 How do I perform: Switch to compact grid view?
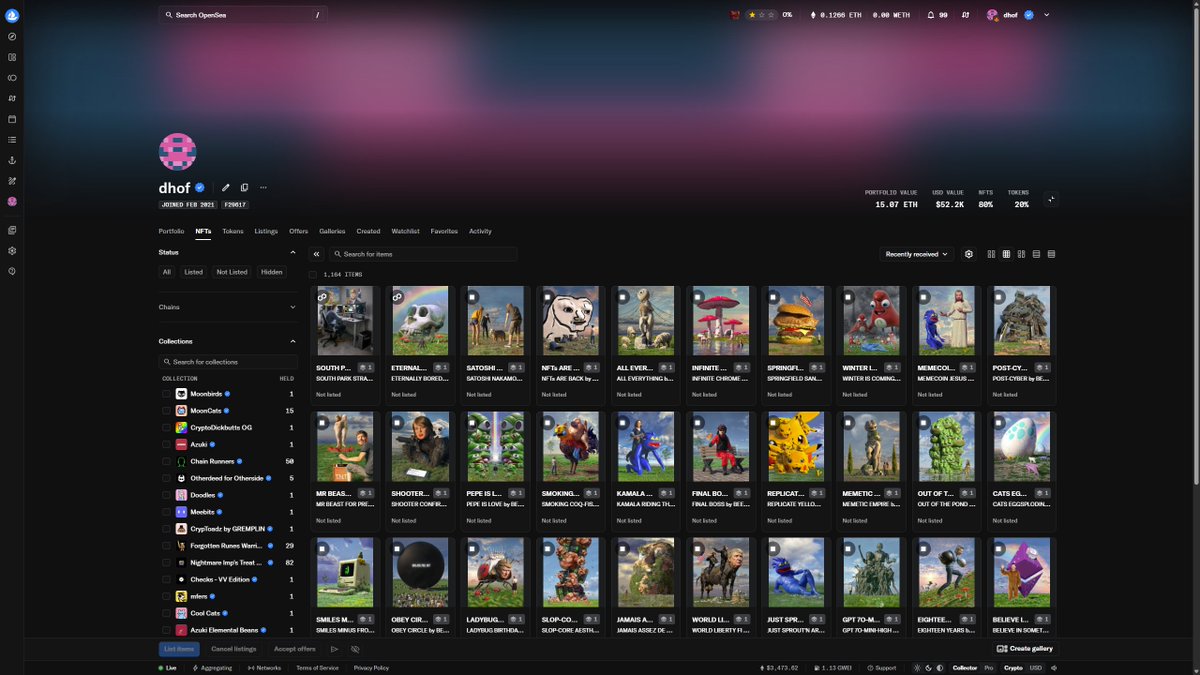tap(1006, 254)
